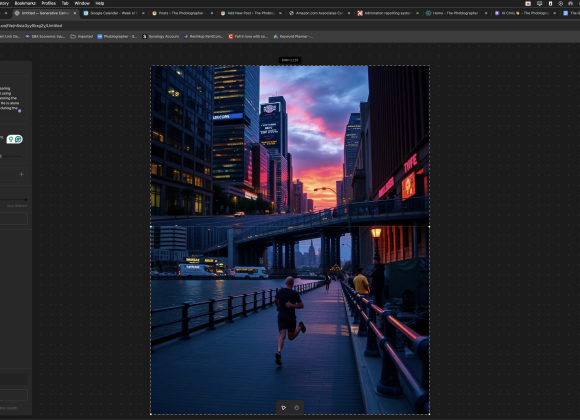
Task: Close the Add New Post tab
Action: click(280, 13)
